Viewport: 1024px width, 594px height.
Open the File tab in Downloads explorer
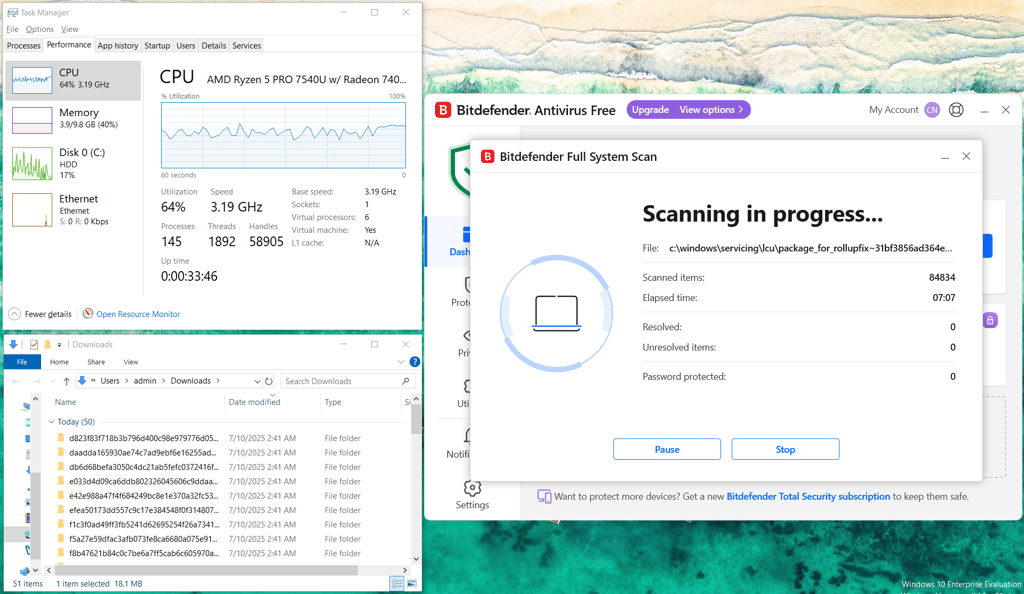click(x=22, y=362)
